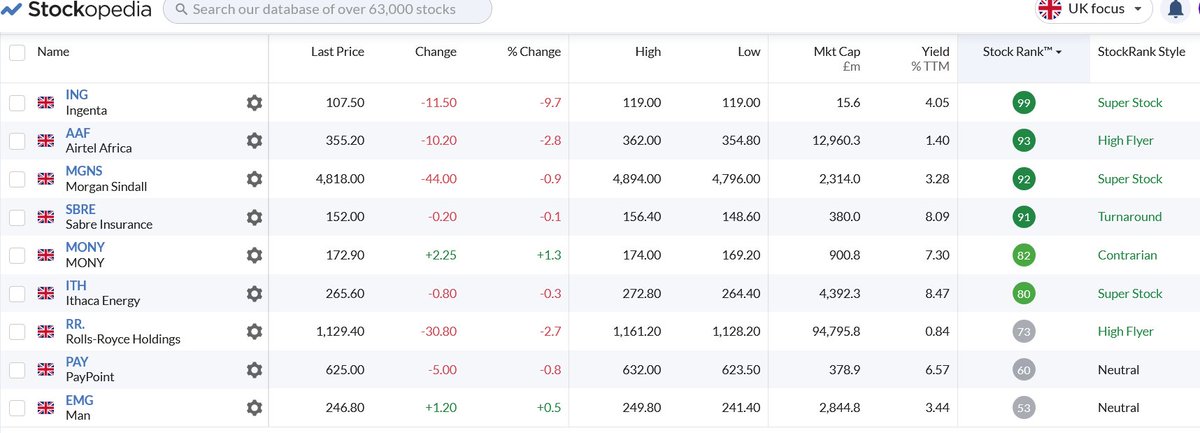Open the EMG ticker link
Viewport: 1200px width, 433px height.
(79, 400)
